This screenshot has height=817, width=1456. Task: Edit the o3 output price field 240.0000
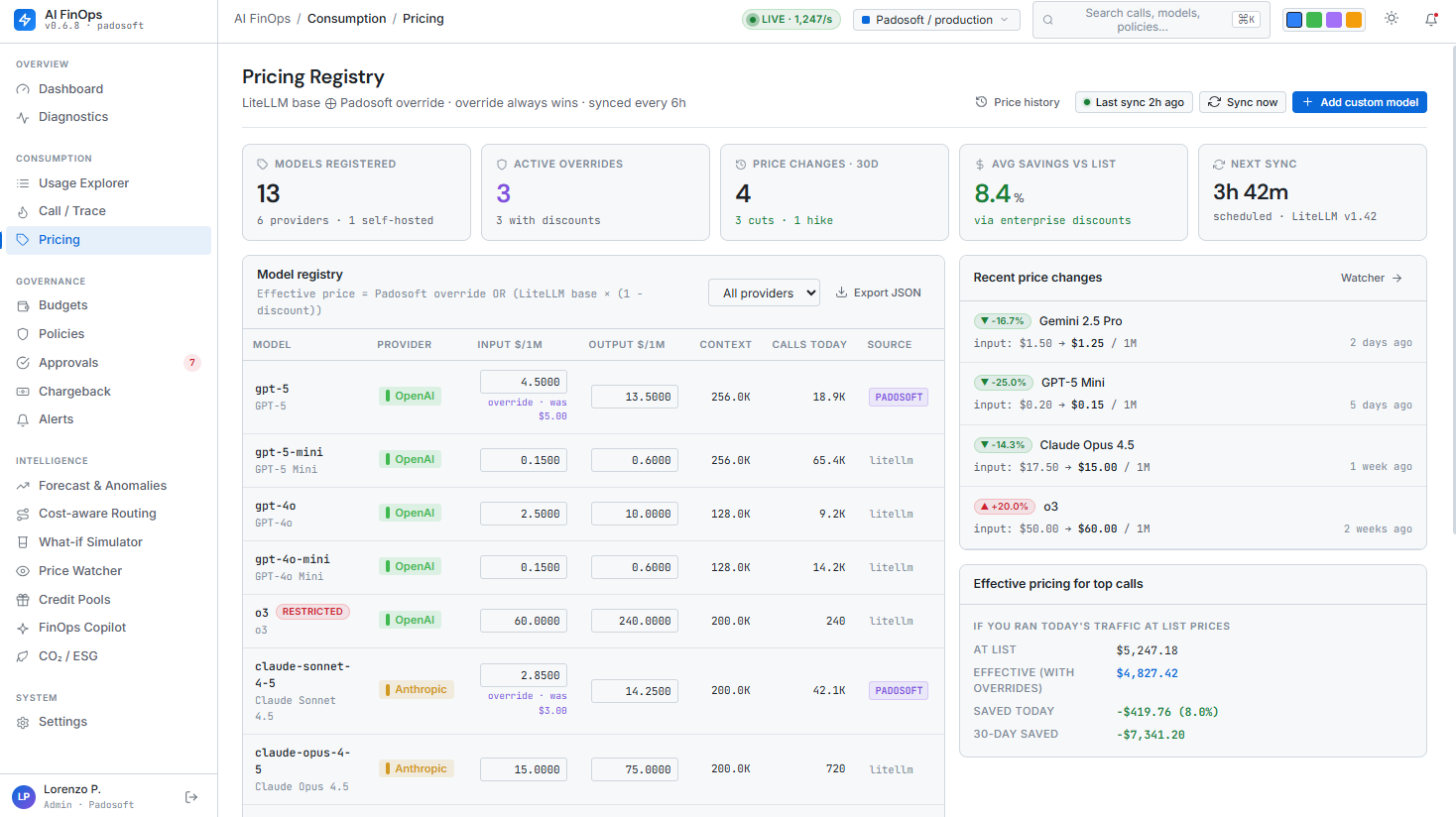(x=635, y=621)
